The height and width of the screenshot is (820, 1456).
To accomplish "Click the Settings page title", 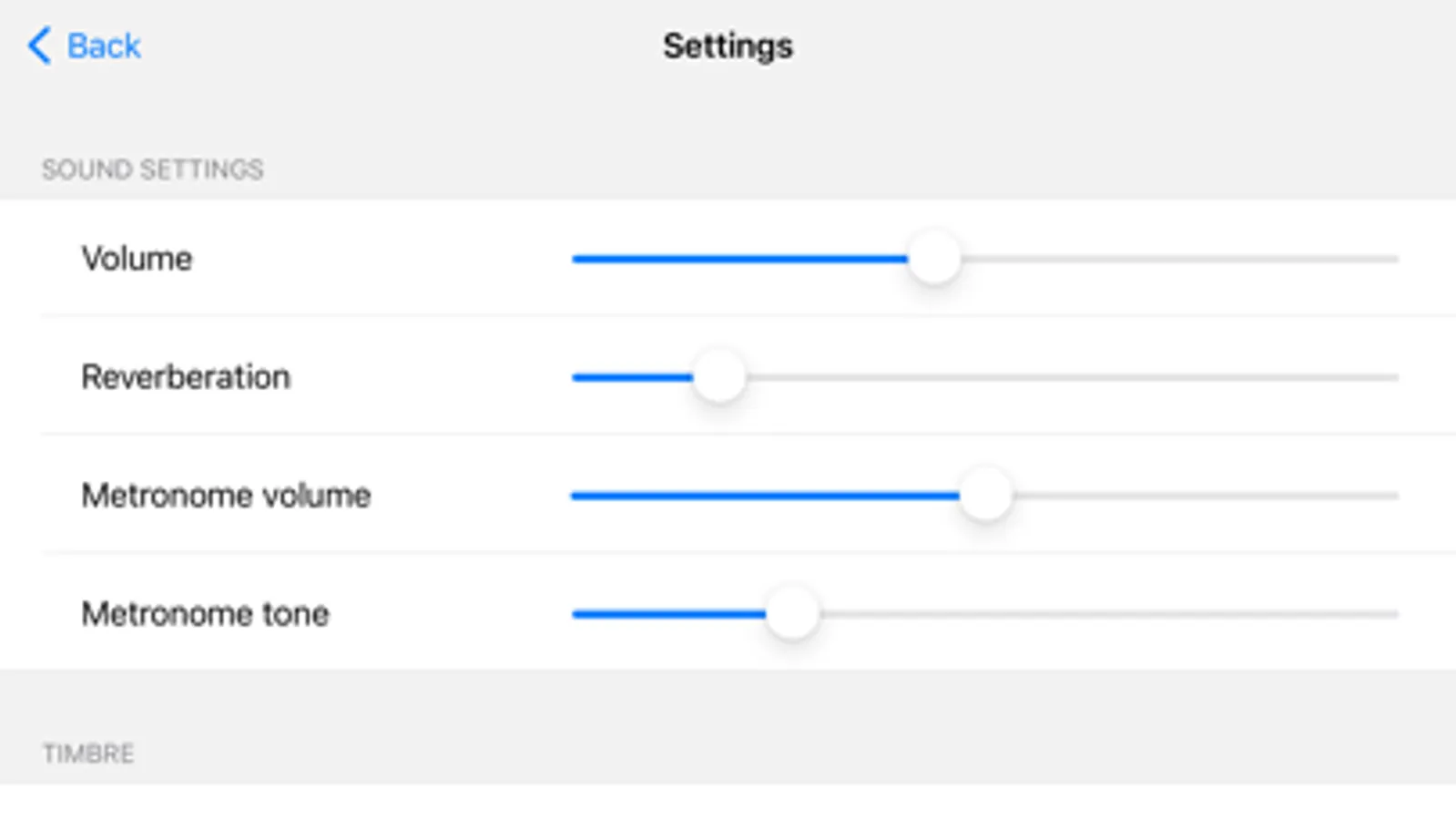I will tap(728, 46).
